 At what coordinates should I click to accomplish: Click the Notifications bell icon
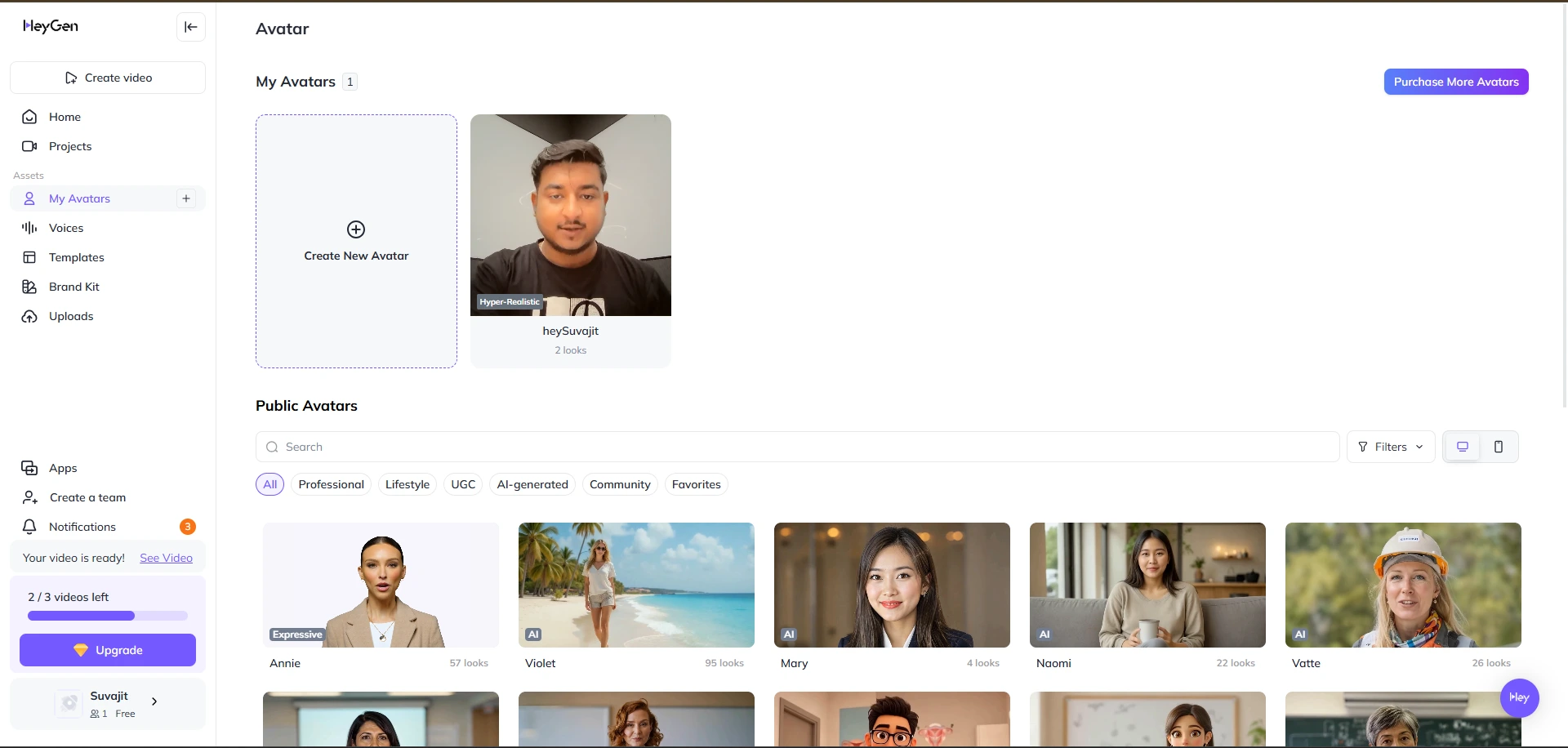[29, 527]
